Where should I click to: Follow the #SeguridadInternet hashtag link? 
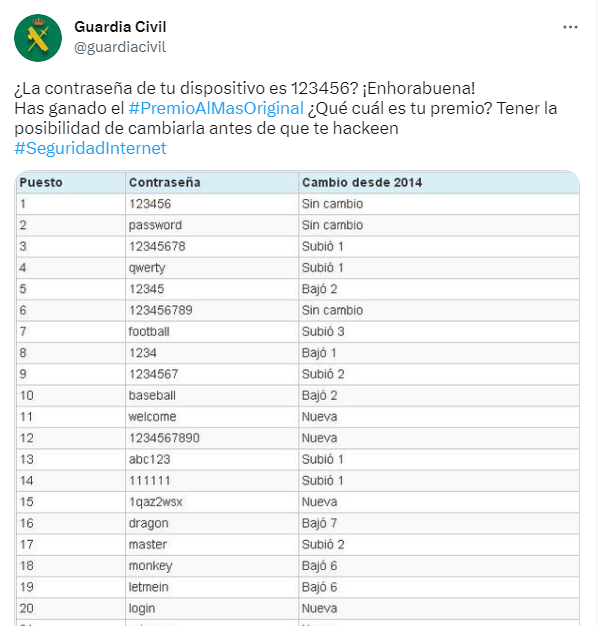(x=91, y=149)
